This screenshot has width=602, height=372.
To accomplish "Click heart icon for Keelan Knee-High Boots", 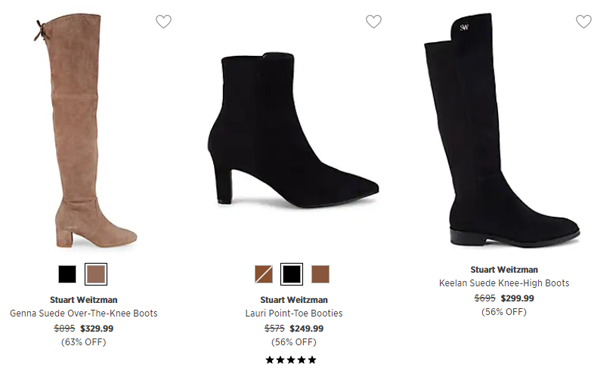I will pos(584,21).
